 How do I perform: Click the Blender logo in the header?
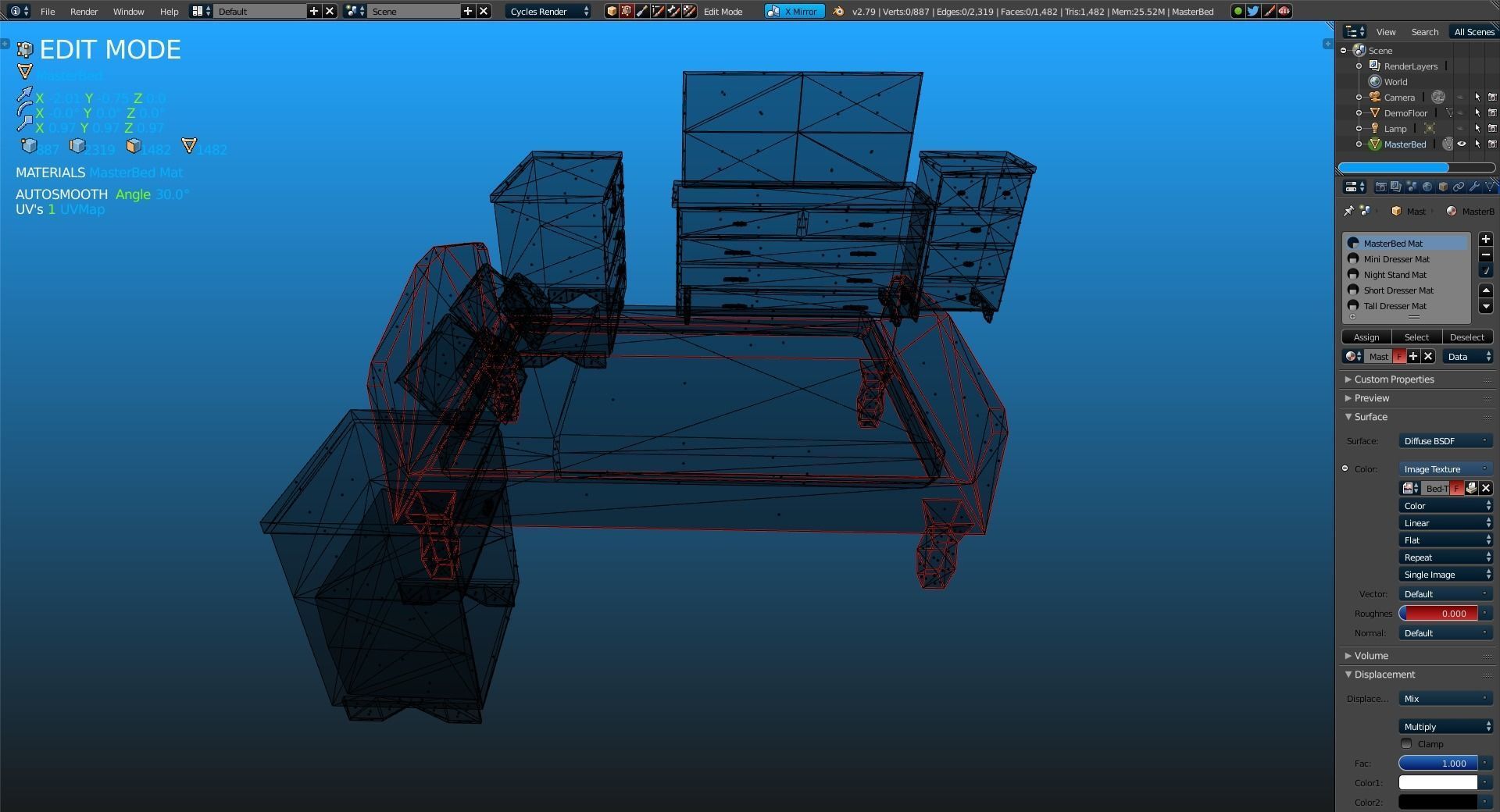[x=838, y=11]
